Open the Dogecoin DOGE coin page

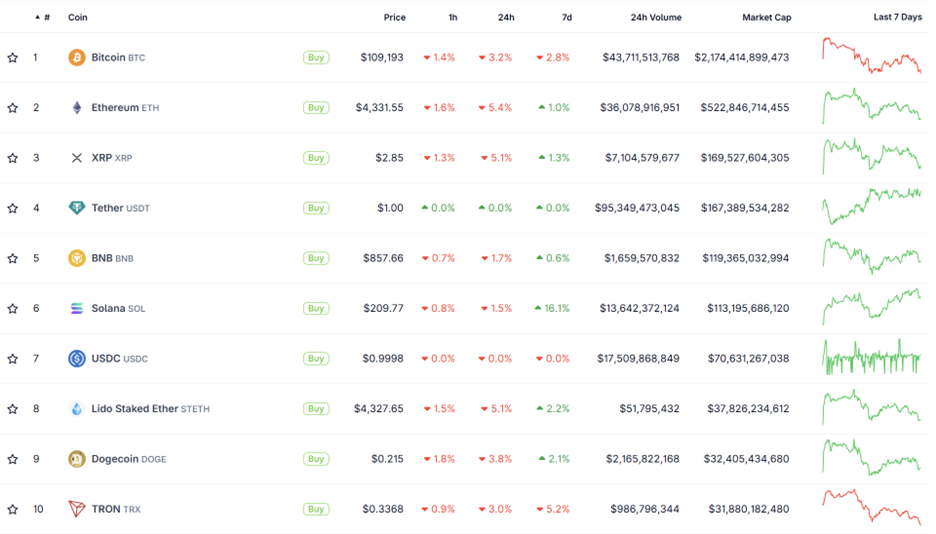tap(129, 459)
